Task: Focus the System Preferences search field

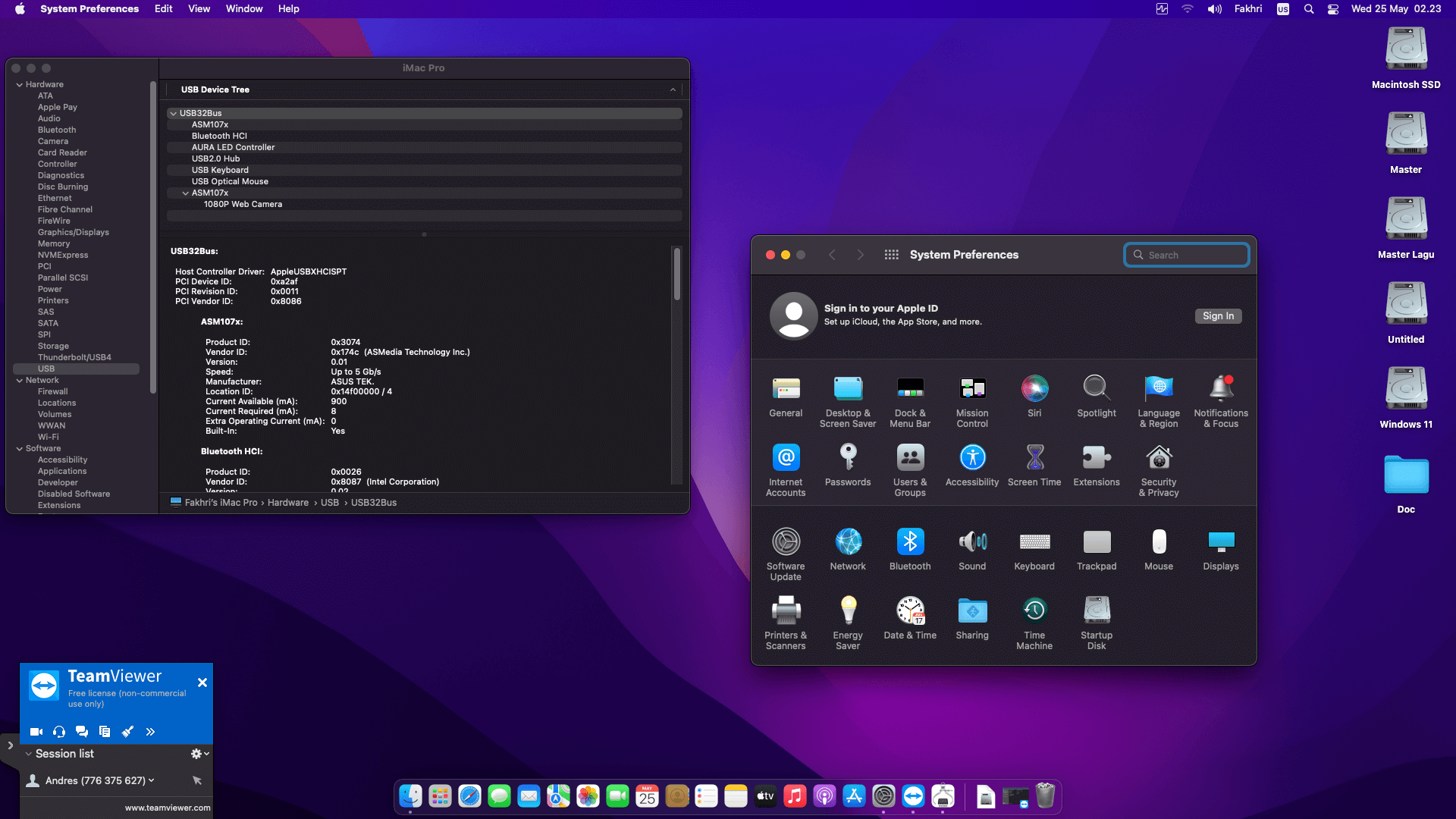Action: point(1187,256)
